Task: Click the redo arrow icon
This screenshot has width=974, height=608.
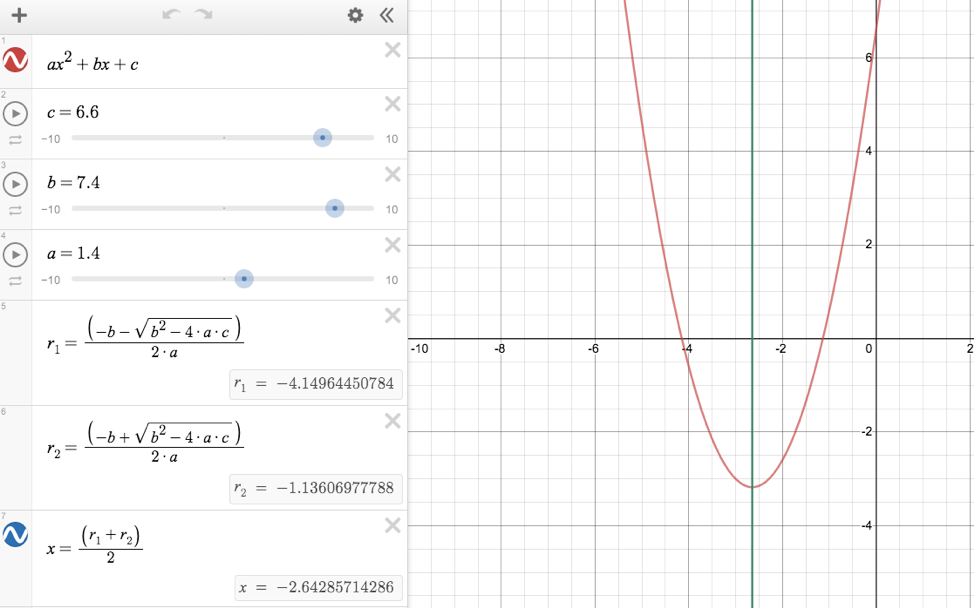Action: 204,15
